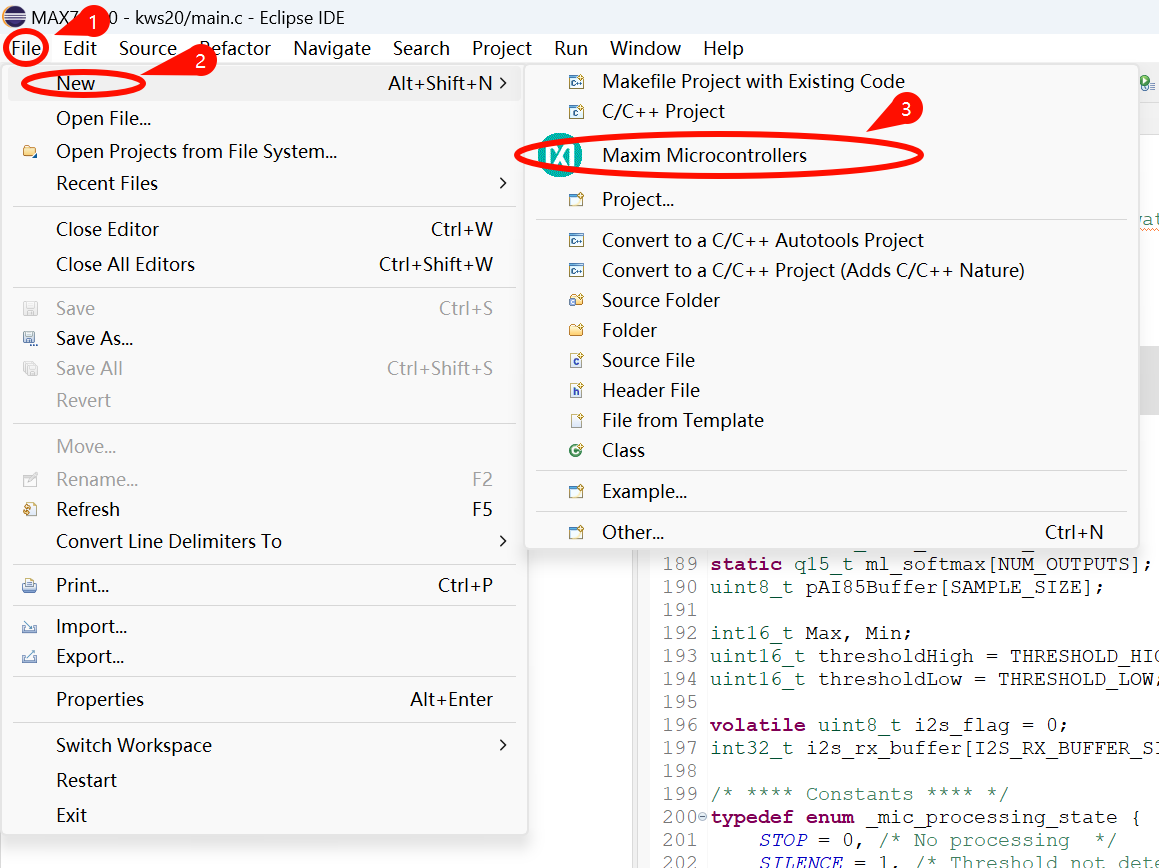Click the Import... icon
1159x868 pixels.
pyautogui.click(x=30, y=627)
